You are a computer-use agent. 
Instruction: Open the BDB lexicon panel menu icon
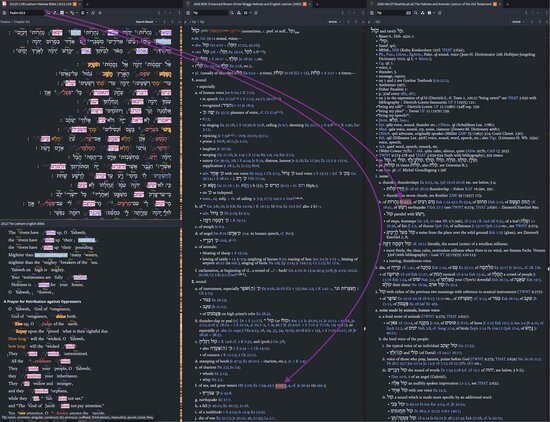click(188, 13)
